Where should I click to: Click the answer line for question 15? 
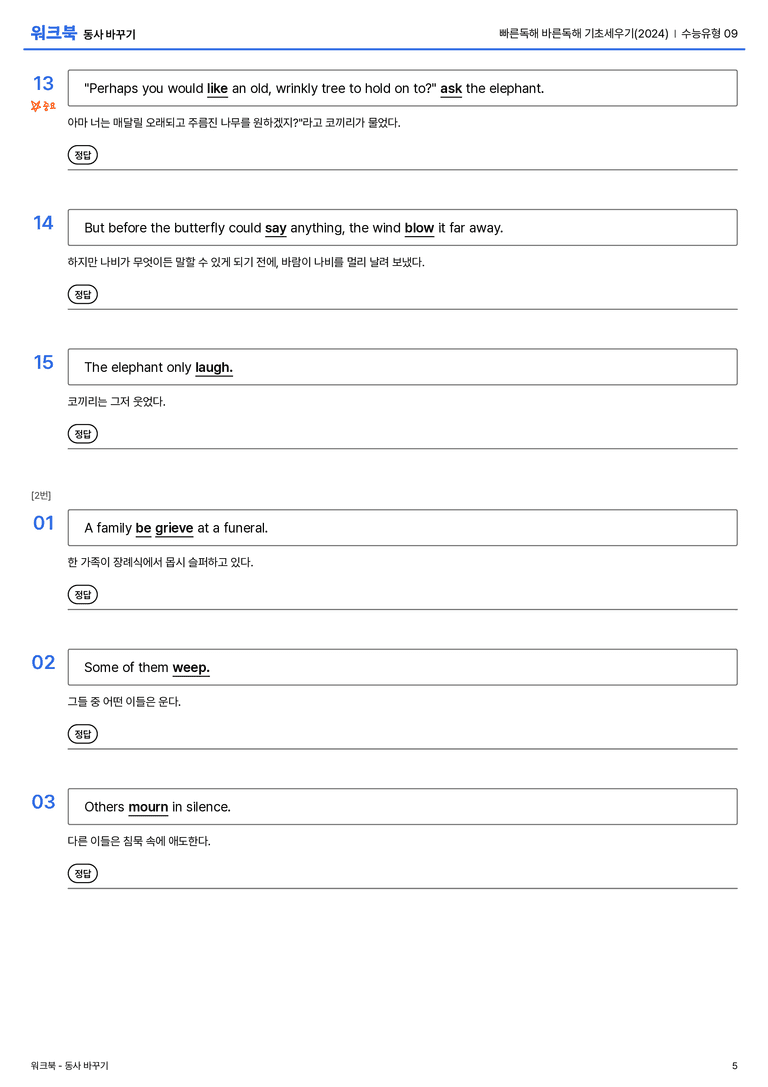[417, 435]
